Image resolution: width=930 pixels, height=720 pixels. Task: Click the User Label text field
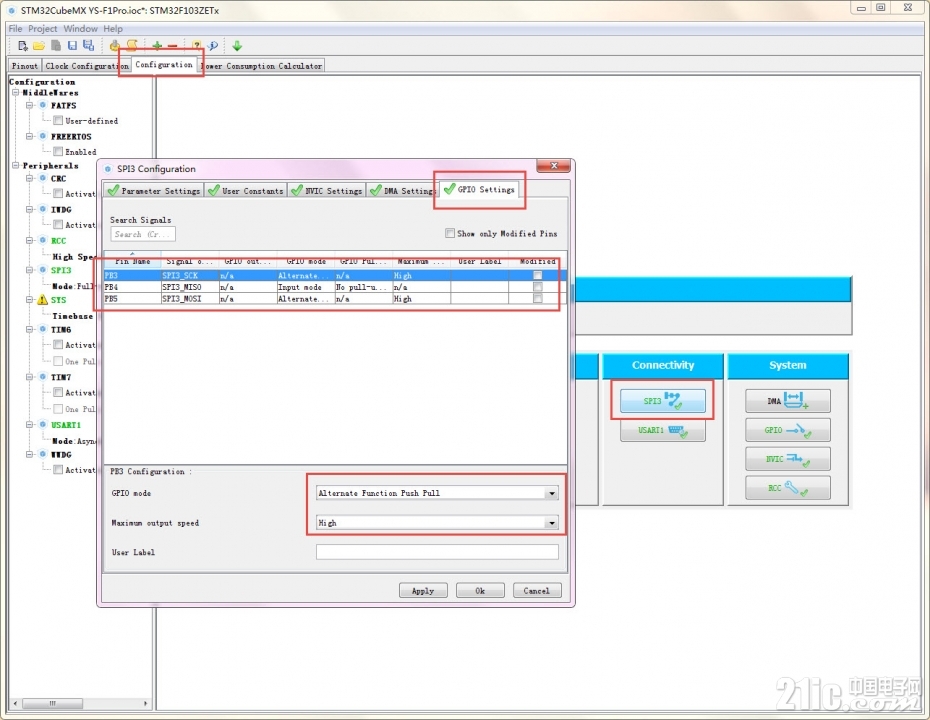437,552
